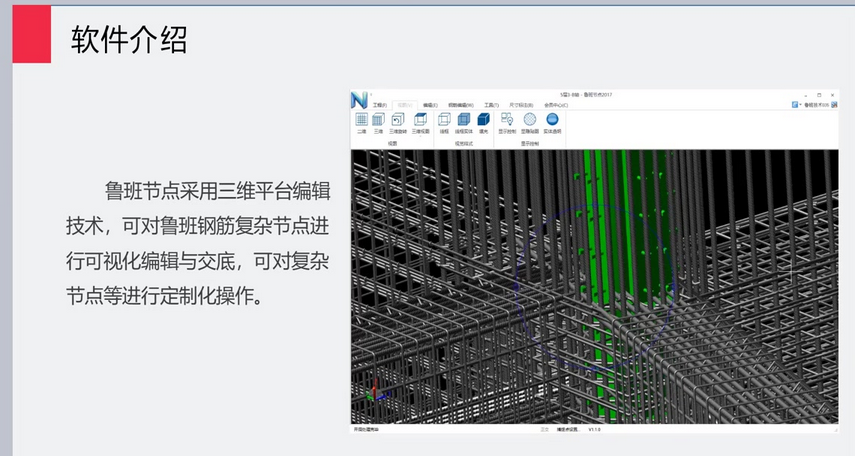
Task: Open the 工程(F) menu tab
Action: pyautogui.click(x=380, y=105)
